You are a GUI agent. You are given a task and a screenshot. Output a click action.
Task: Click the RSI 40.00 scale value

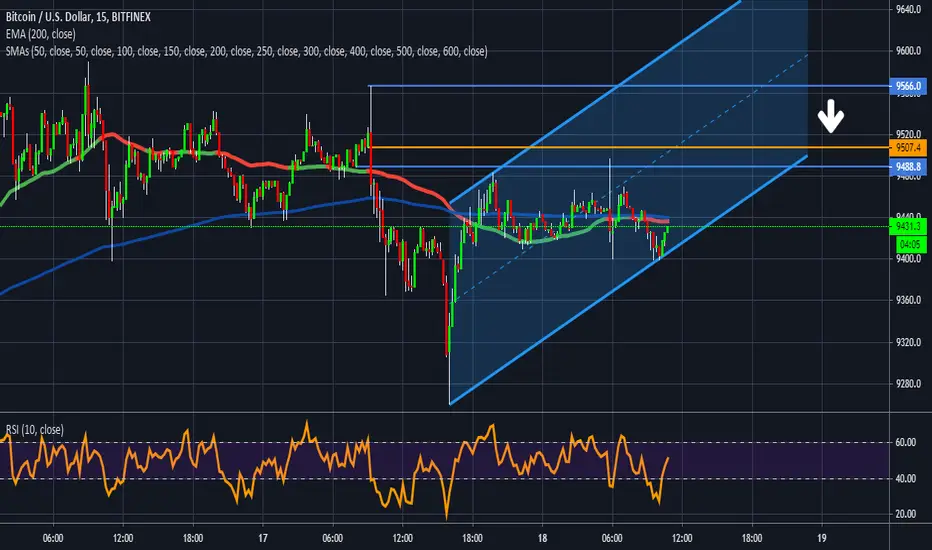point(905,479)
